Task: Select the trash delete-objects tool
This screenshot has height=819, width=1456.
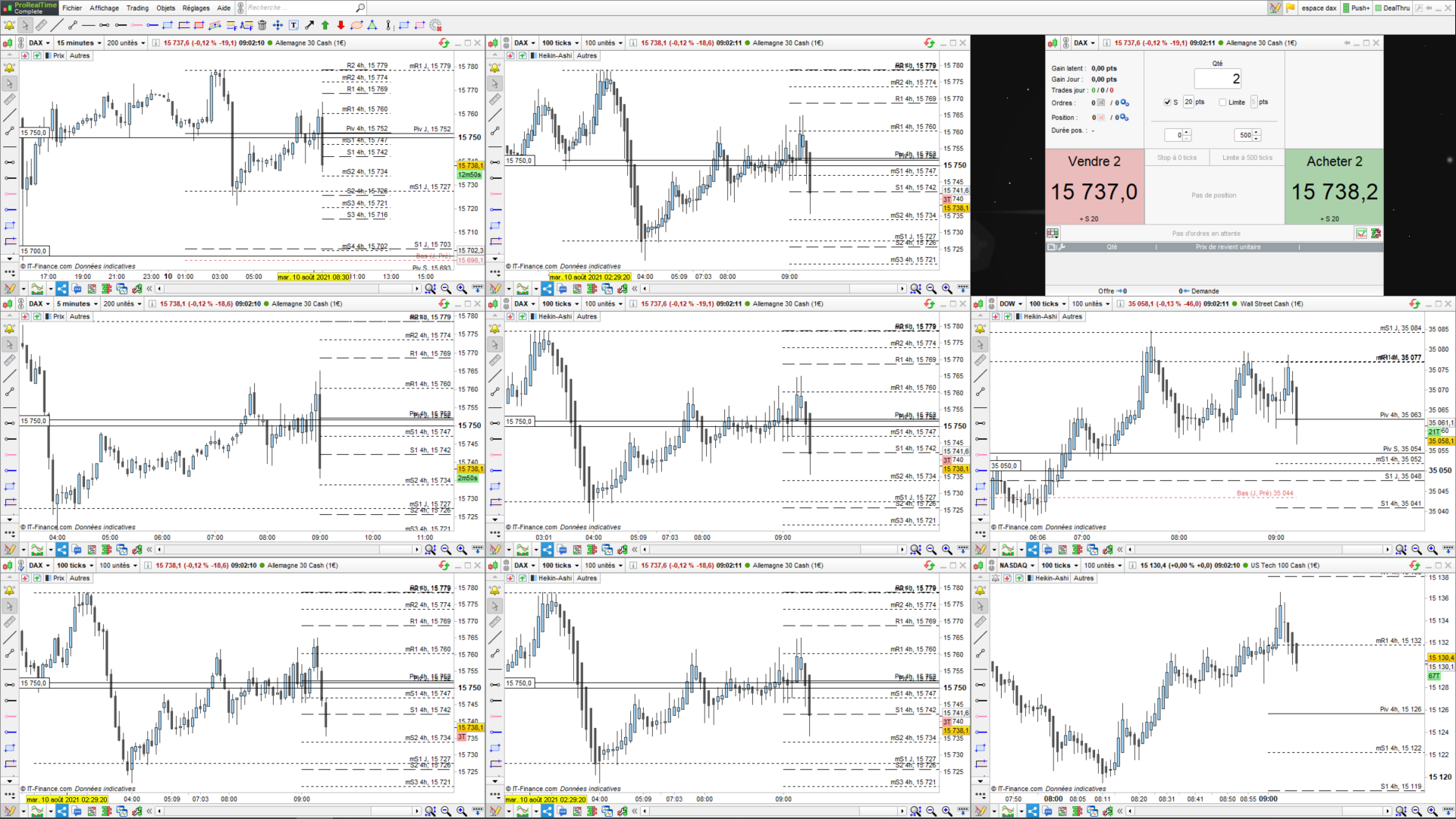Action: (x=262, y=25)
